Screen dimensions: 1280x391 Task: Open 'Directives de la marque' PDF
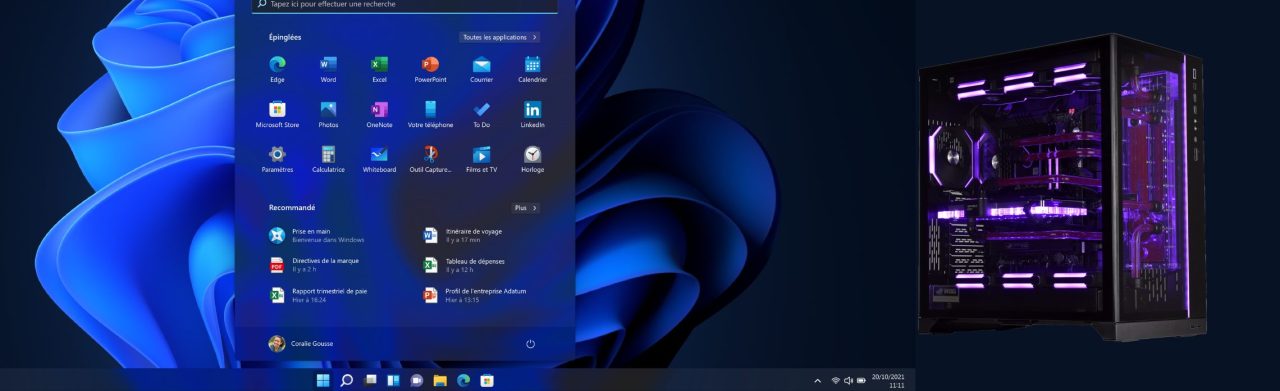click(x=314, y=265)
